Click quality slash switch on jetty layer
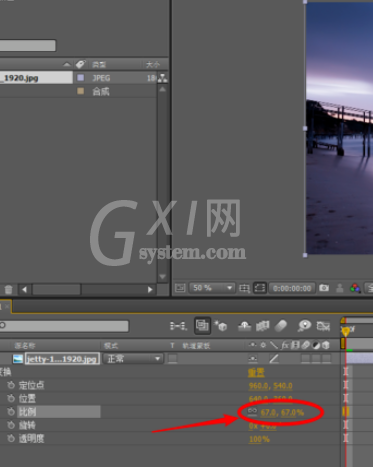 (x=274, y=359)
